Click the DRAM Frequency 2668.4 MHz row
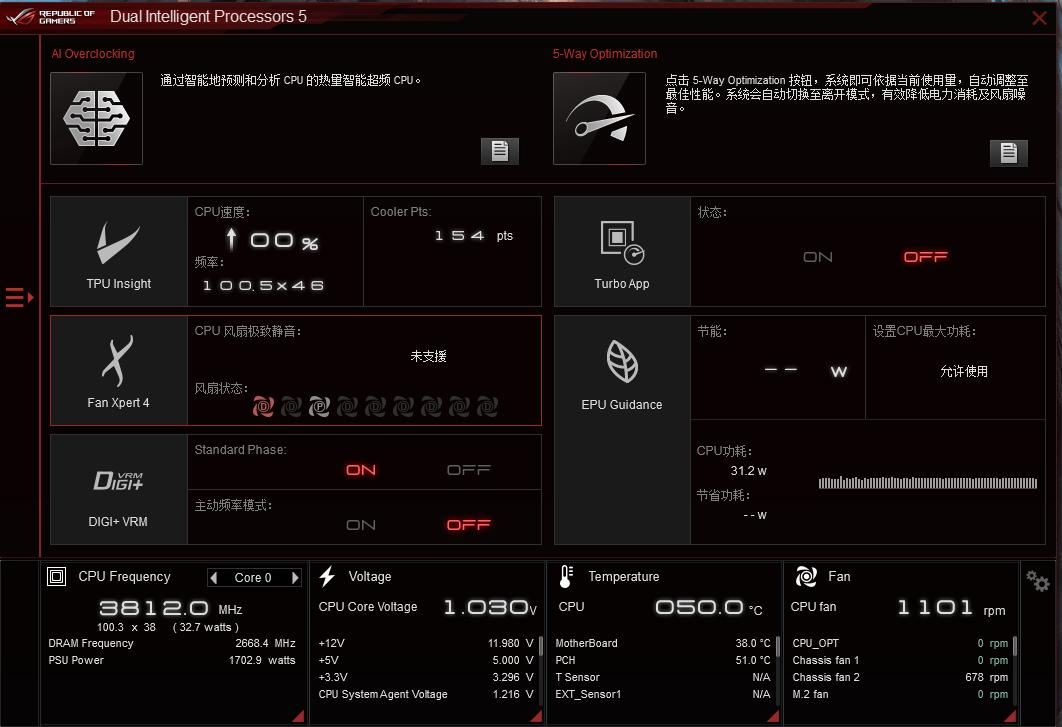This screenshot has height=727, width=1062. [x=172, y=643]
